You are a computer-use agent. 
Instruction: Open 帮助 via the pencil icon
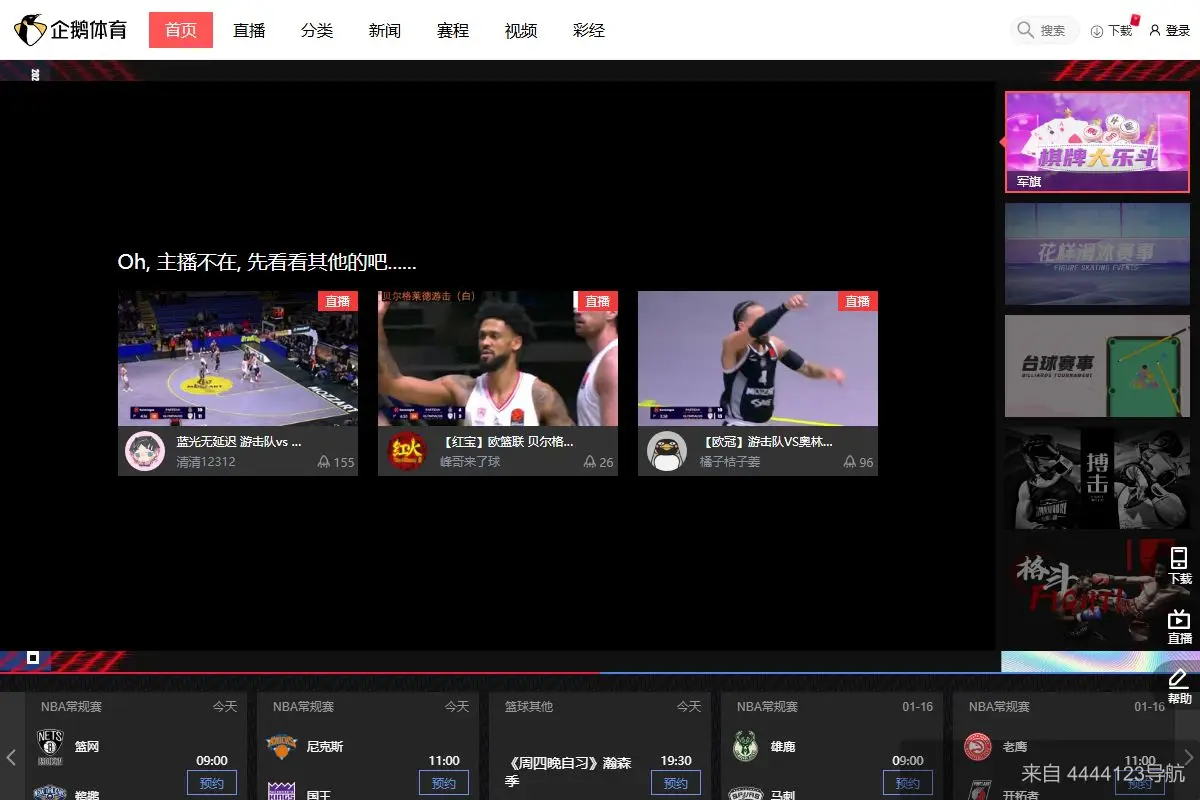click(1178, 678)
